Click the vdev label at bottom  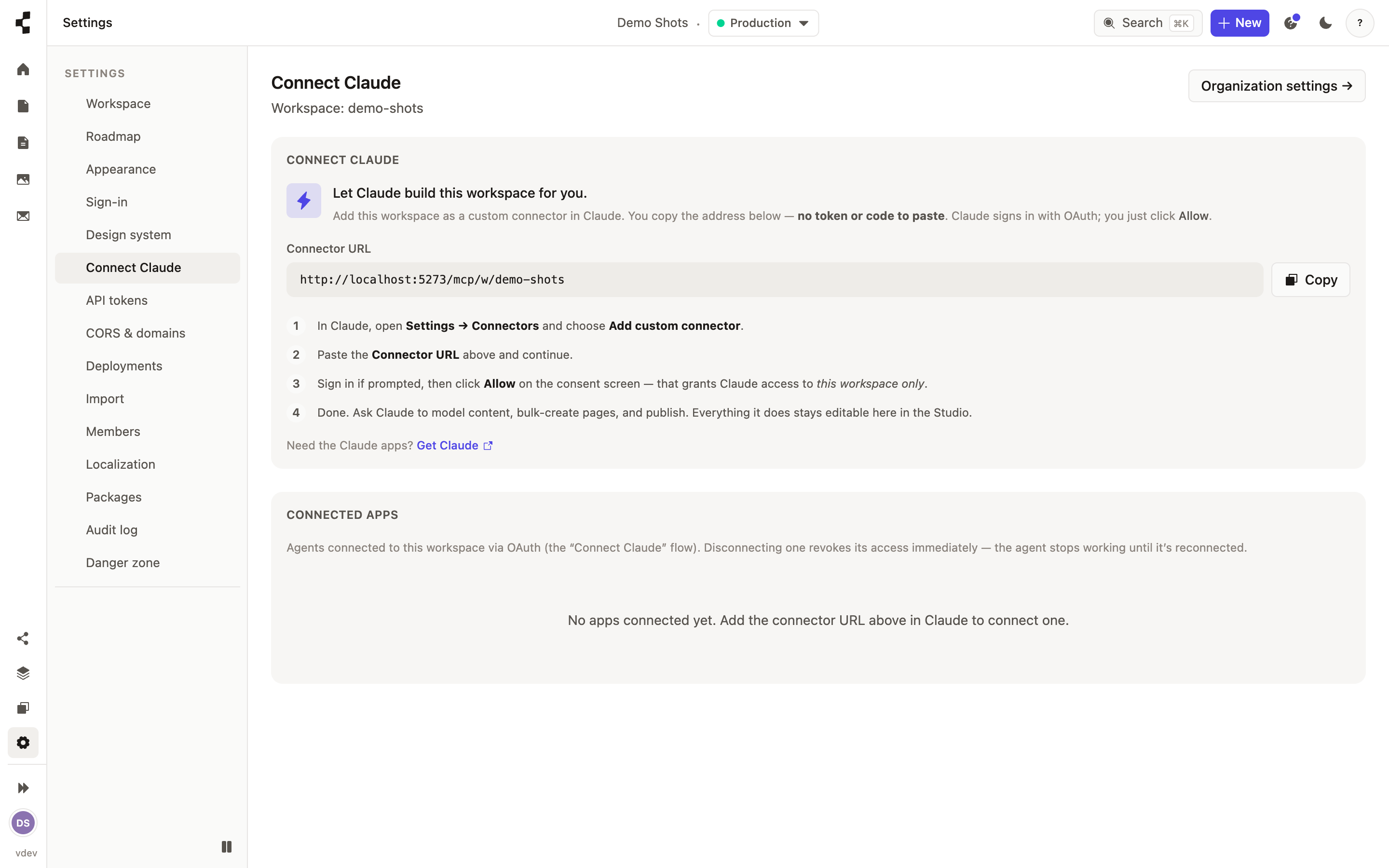coord(26,853)
